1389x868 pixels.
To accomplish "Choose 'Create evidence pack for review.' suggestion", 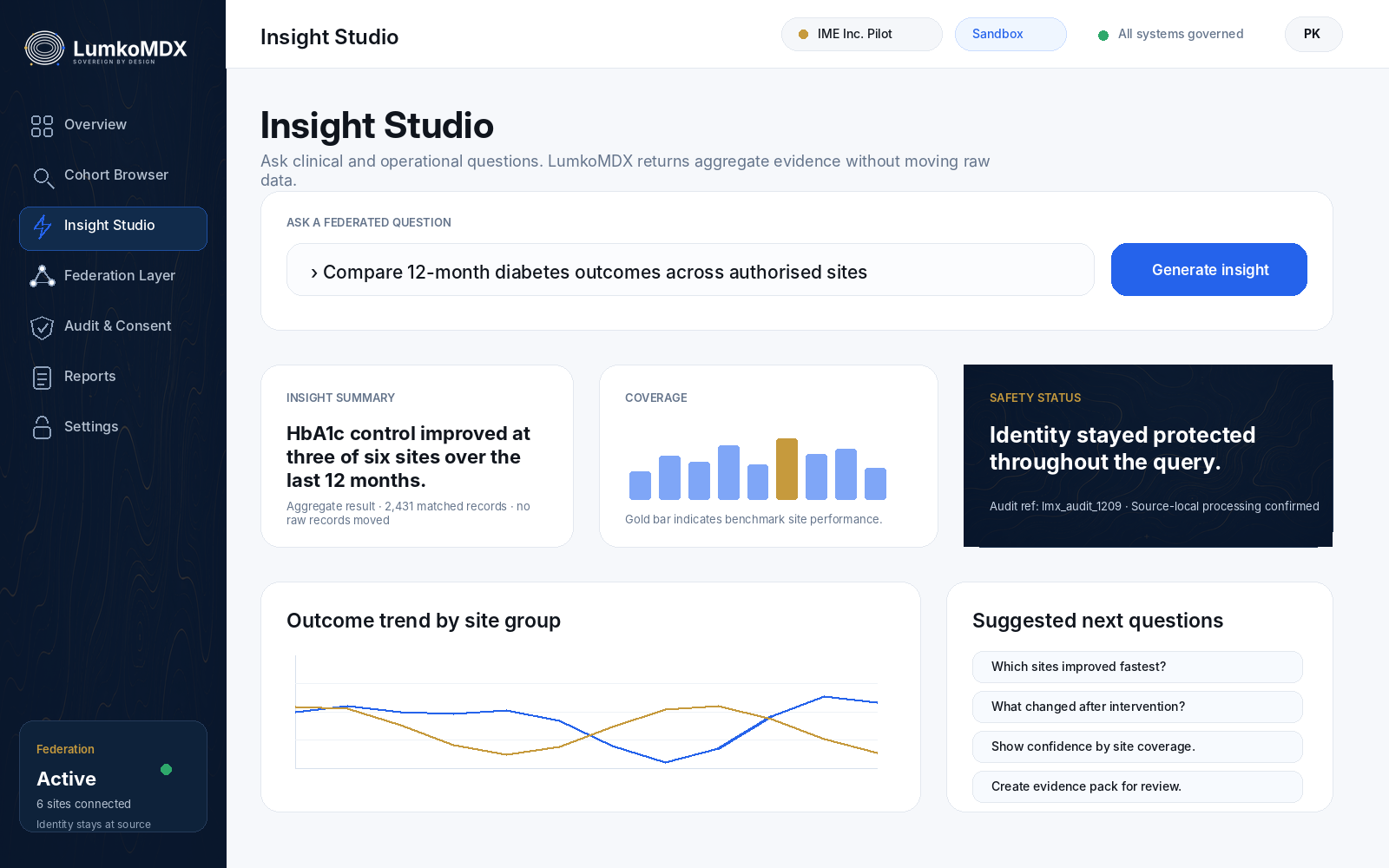I will (x=1137, y=786).
